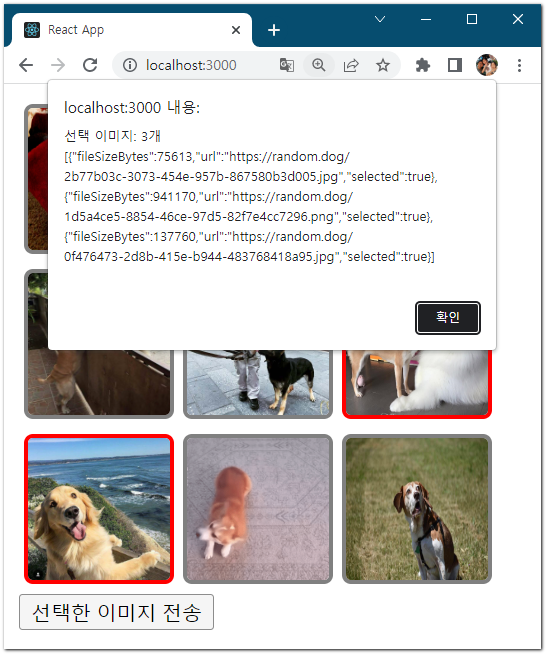Minimize the Chrome window
Image resolution: width=546 pixels, height=654 pixels.
[x=425, y=19]
